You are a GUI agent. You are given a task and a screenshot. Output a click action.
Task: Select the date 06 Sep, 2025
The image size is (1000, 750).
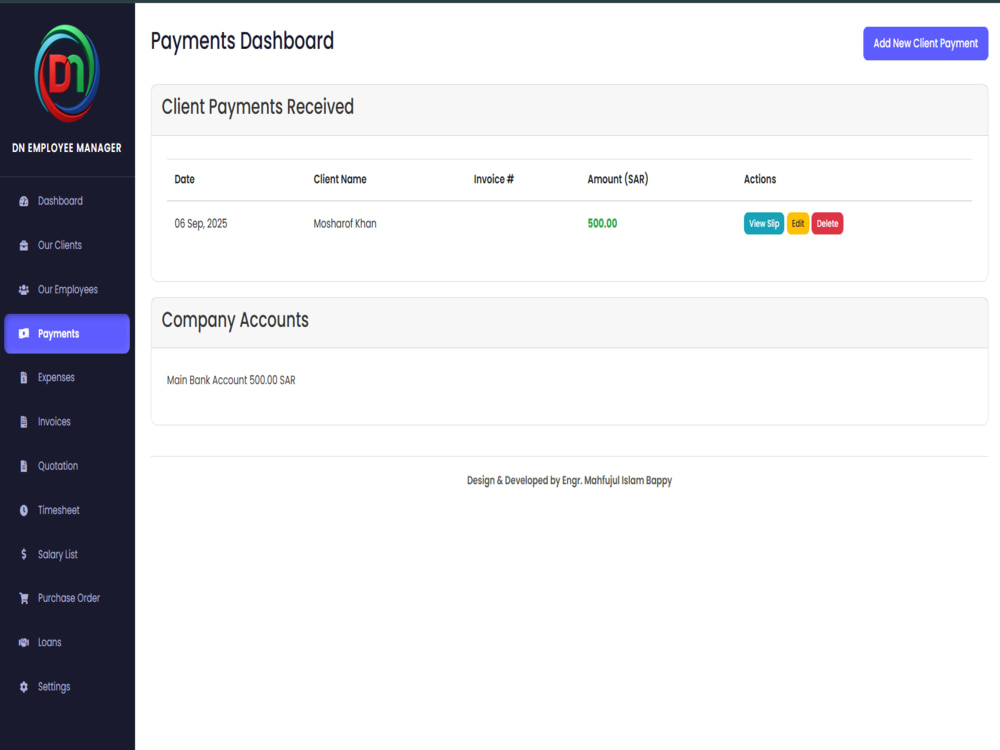coord(201,224)
